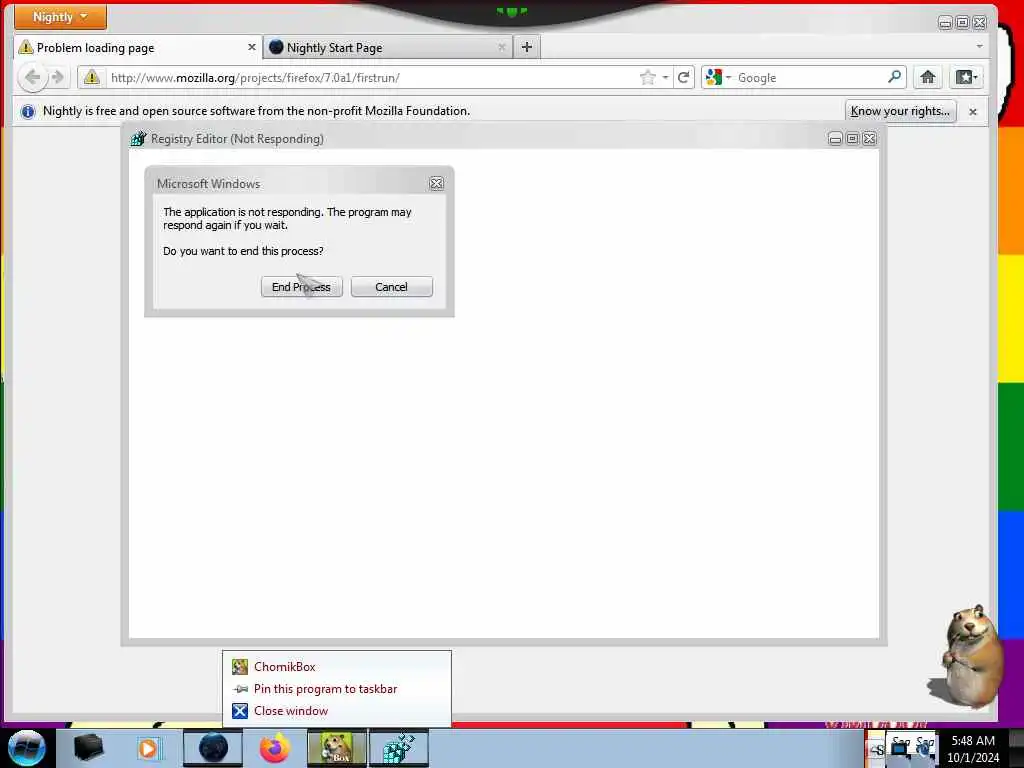The width and height of the screenshot is (1024, 768).
Task: Minimize the Registry Editor window
Action: coord(835,138)
